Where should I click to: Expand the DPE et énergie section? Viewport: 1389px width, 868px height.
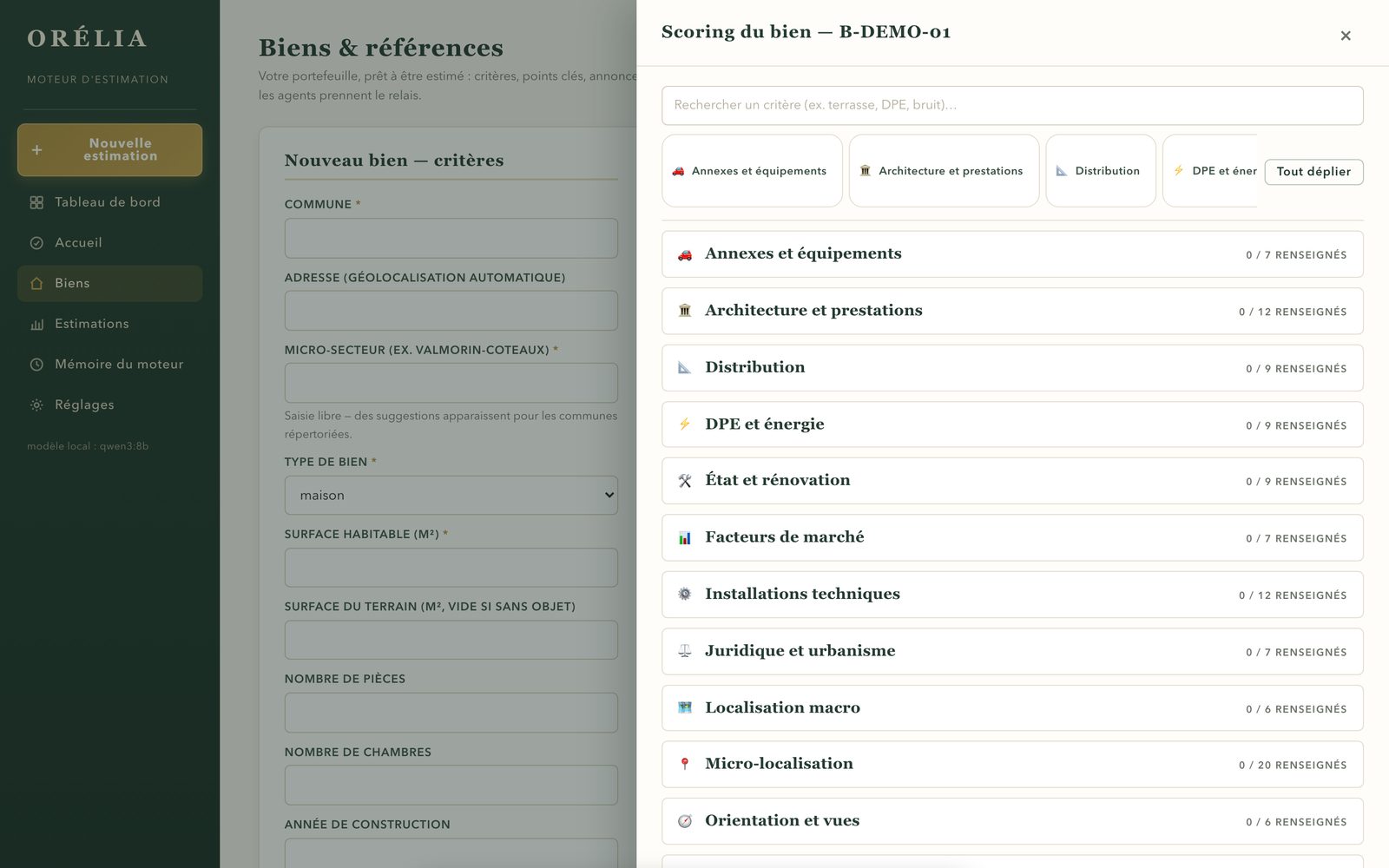click(1012, 424)
